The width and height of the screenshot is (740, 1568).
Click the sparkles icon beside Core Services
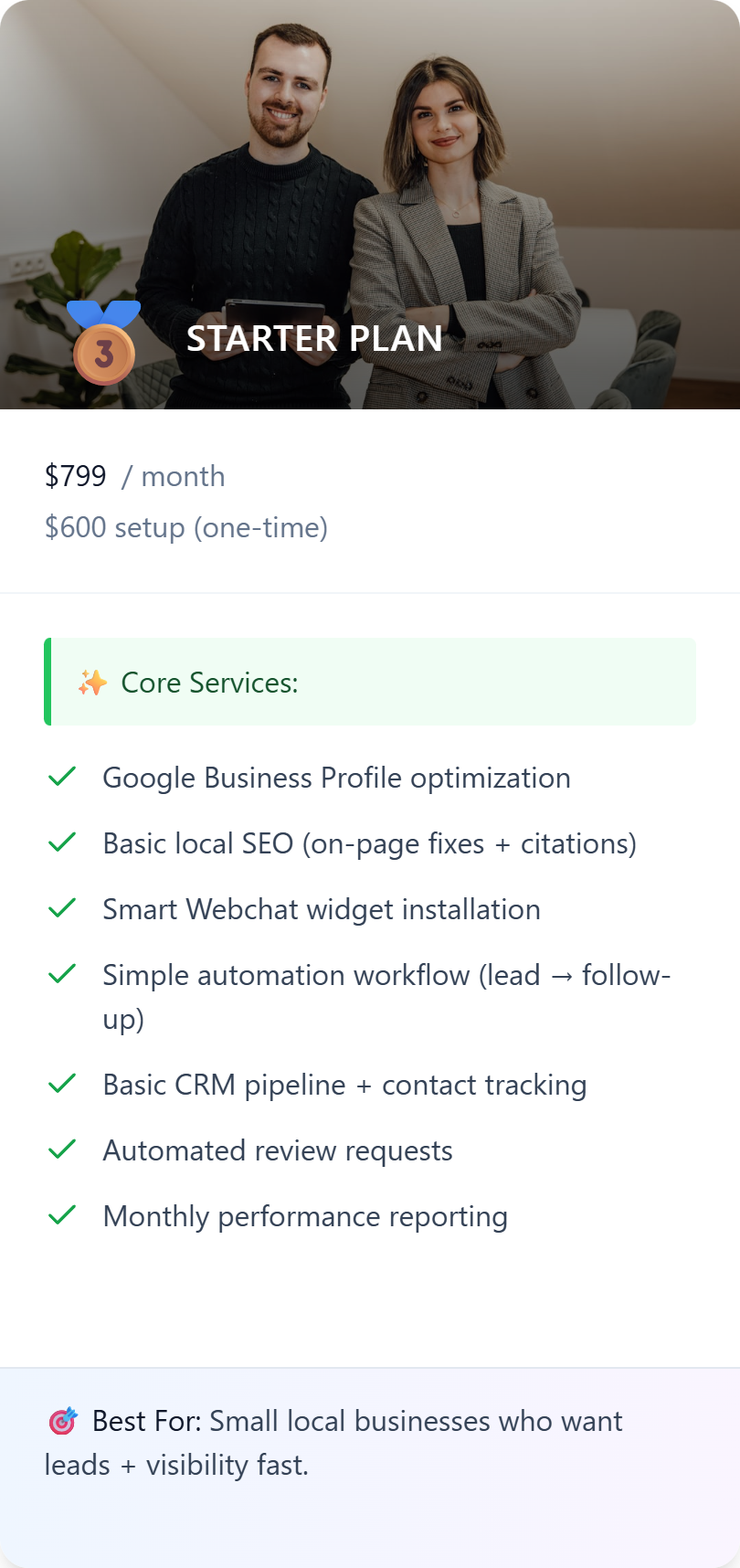tap(92, 683)
